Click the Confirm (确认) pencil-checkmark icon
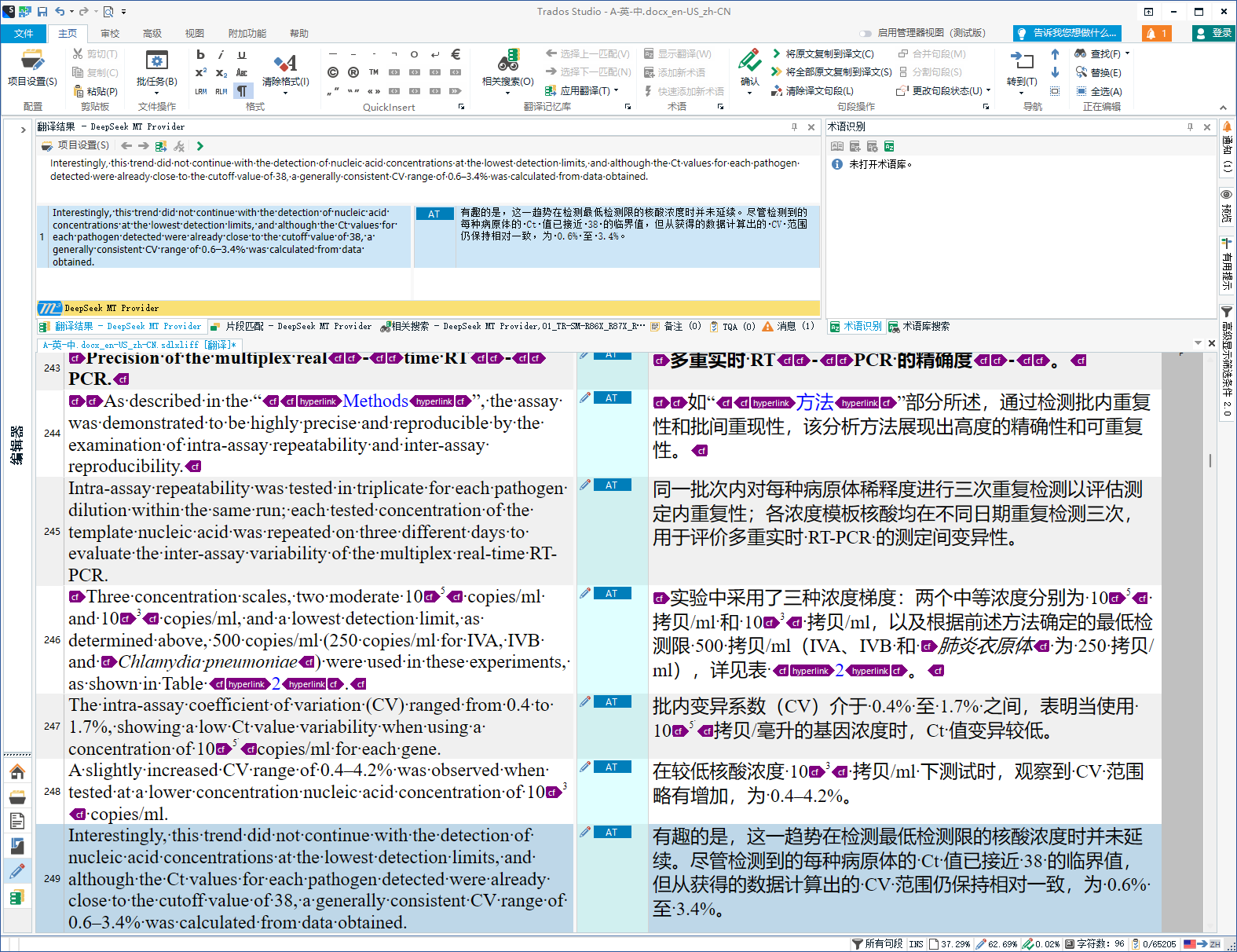 [x=749, y=61]
